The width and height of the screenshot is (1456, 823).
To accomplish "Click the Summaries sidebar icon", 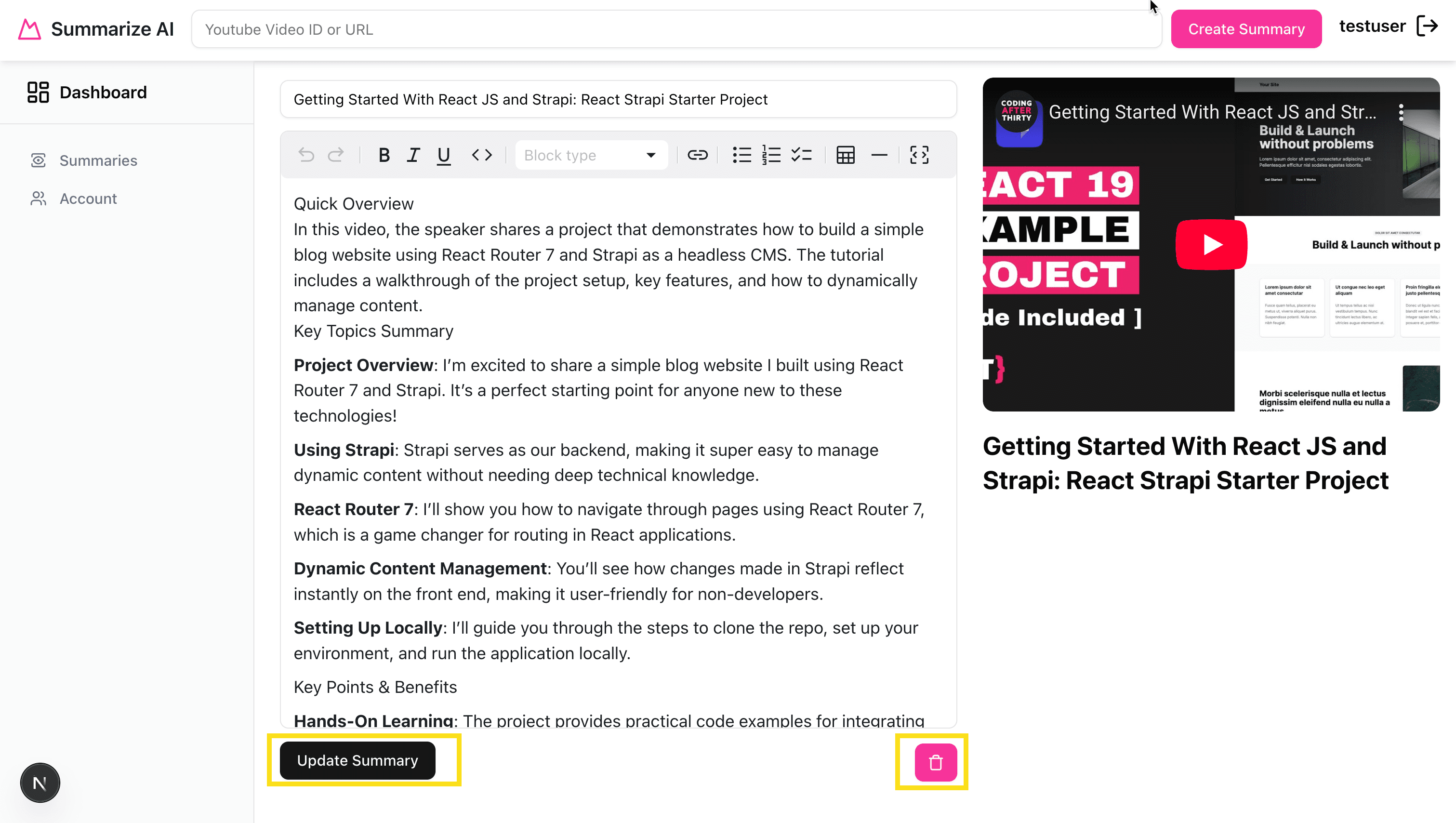I will (x=38, y=160).
